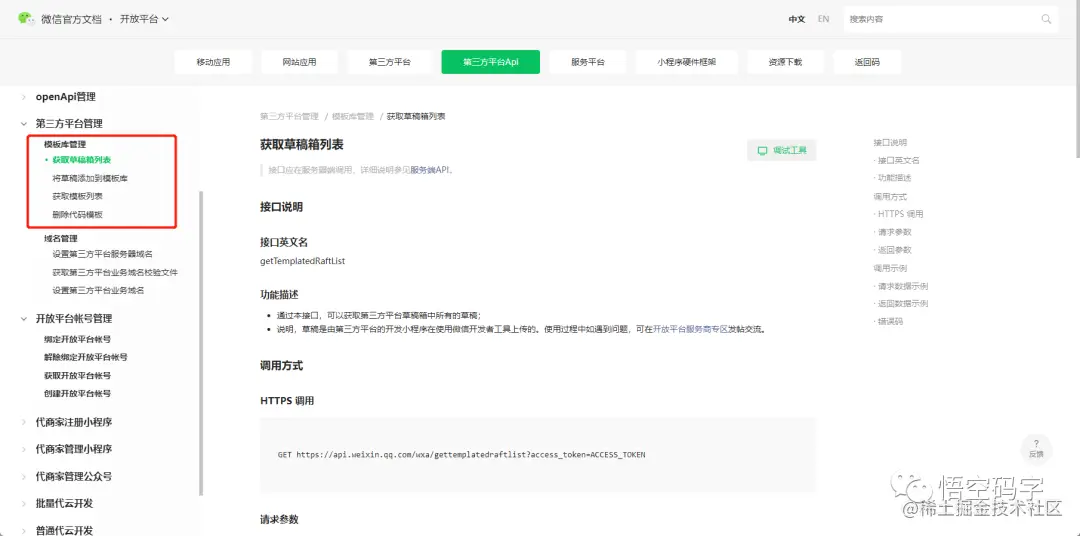Switch language to EN
1080x536 pixels.
(824, 19)
